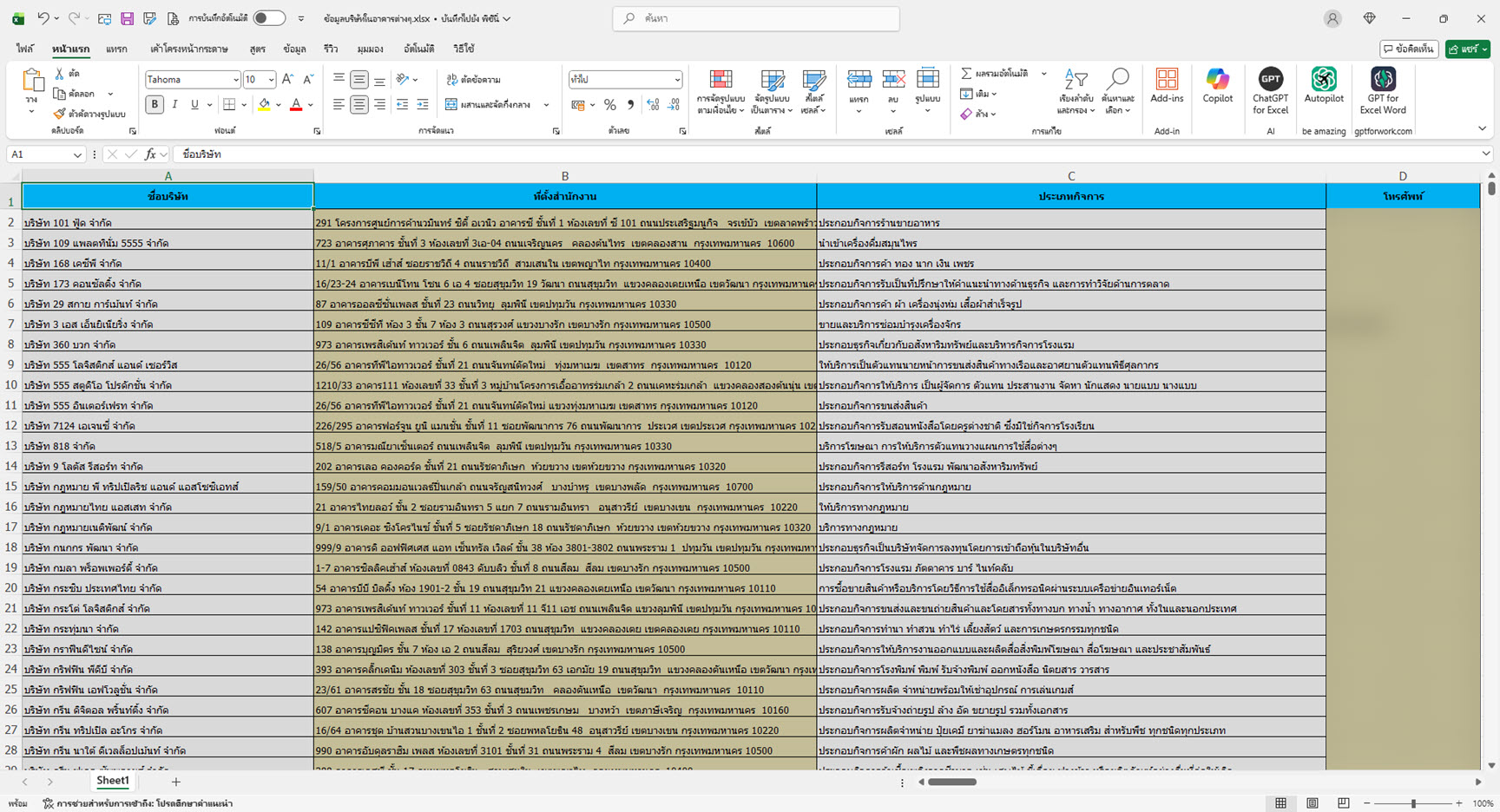Viewport: 1500px width, 812px height.
Task: Click the Share button
Action: click(x=1467, y=49)
